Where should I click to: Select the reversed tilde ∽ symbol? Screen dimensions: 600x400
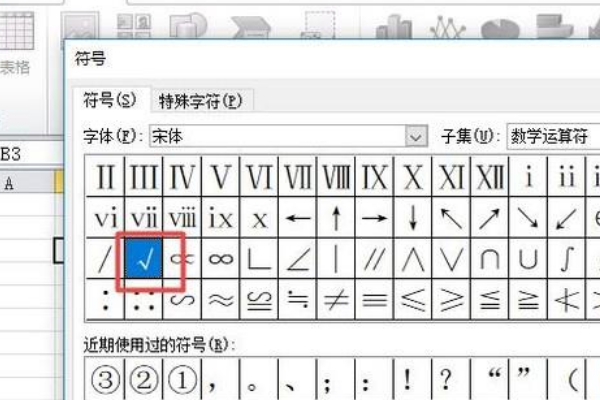(x=182, y=299)
